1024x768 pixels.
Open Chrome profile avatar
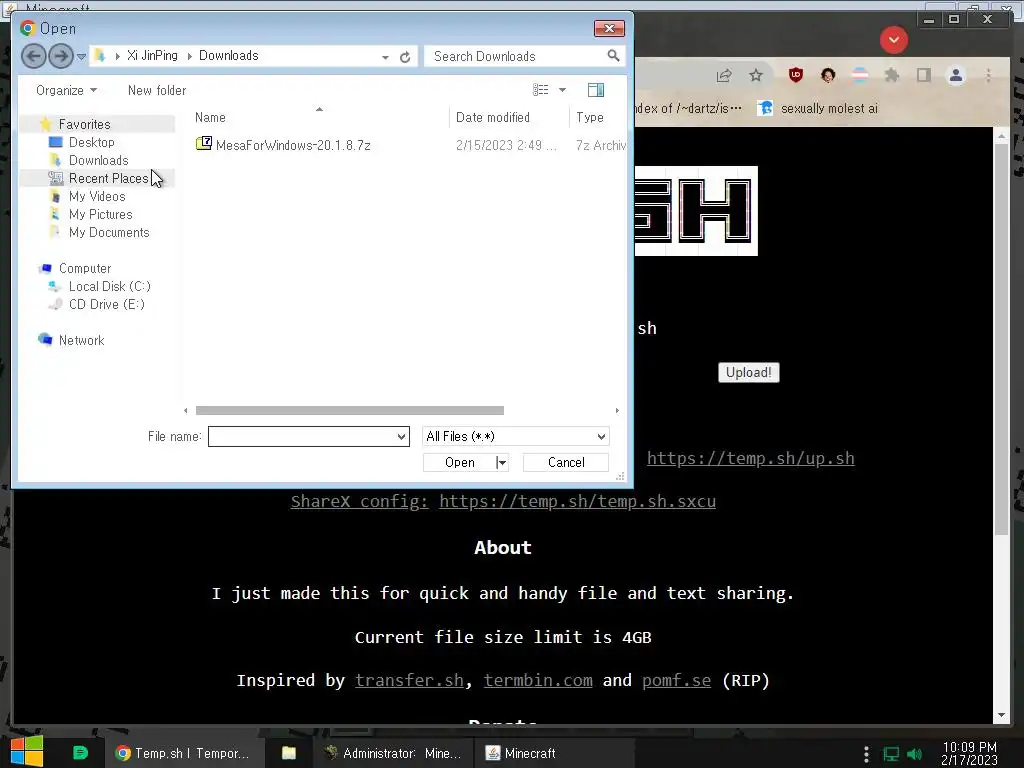955,76
